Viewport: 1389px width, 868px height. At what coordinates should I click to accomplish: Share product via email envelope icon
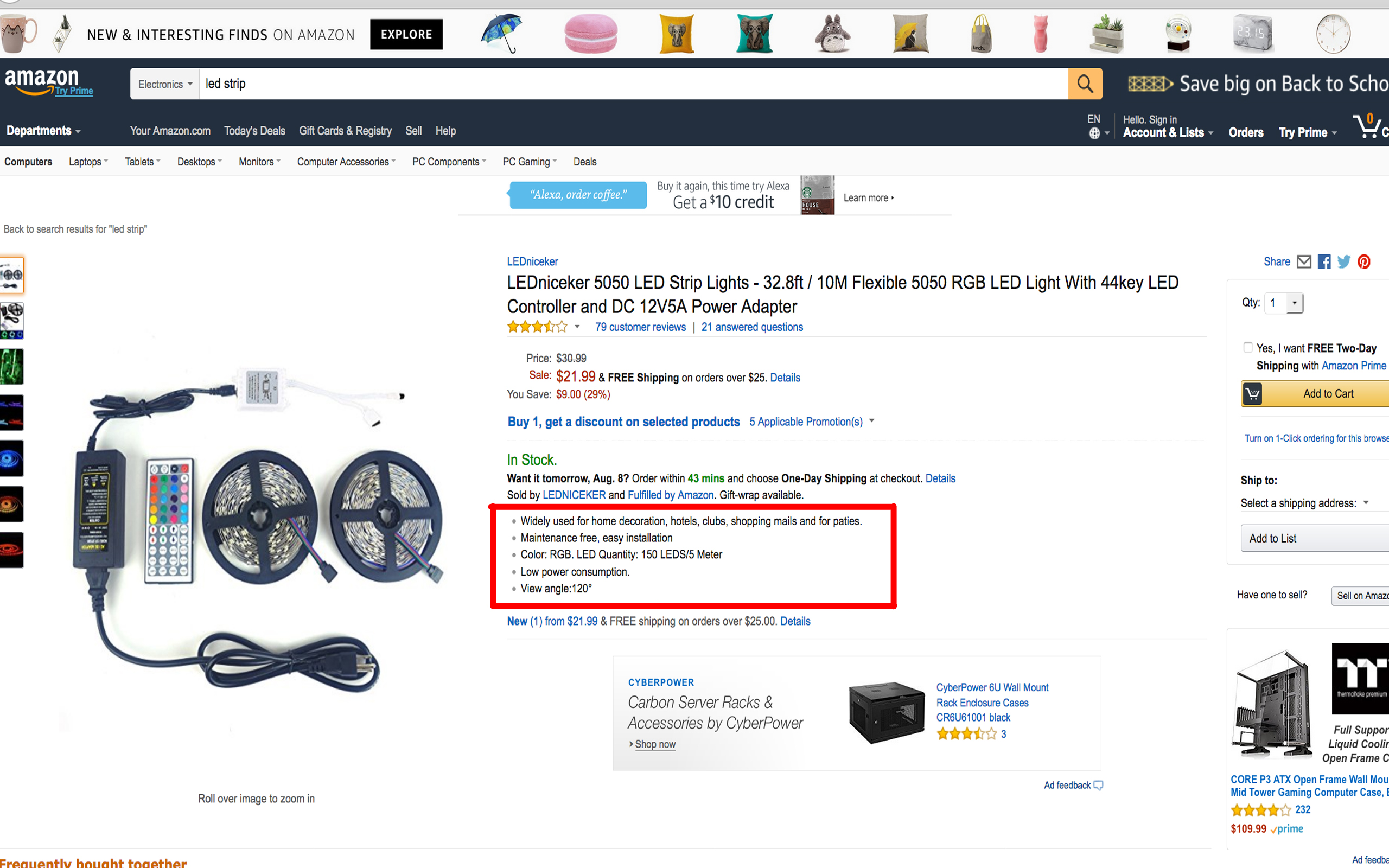[1304, 262]
